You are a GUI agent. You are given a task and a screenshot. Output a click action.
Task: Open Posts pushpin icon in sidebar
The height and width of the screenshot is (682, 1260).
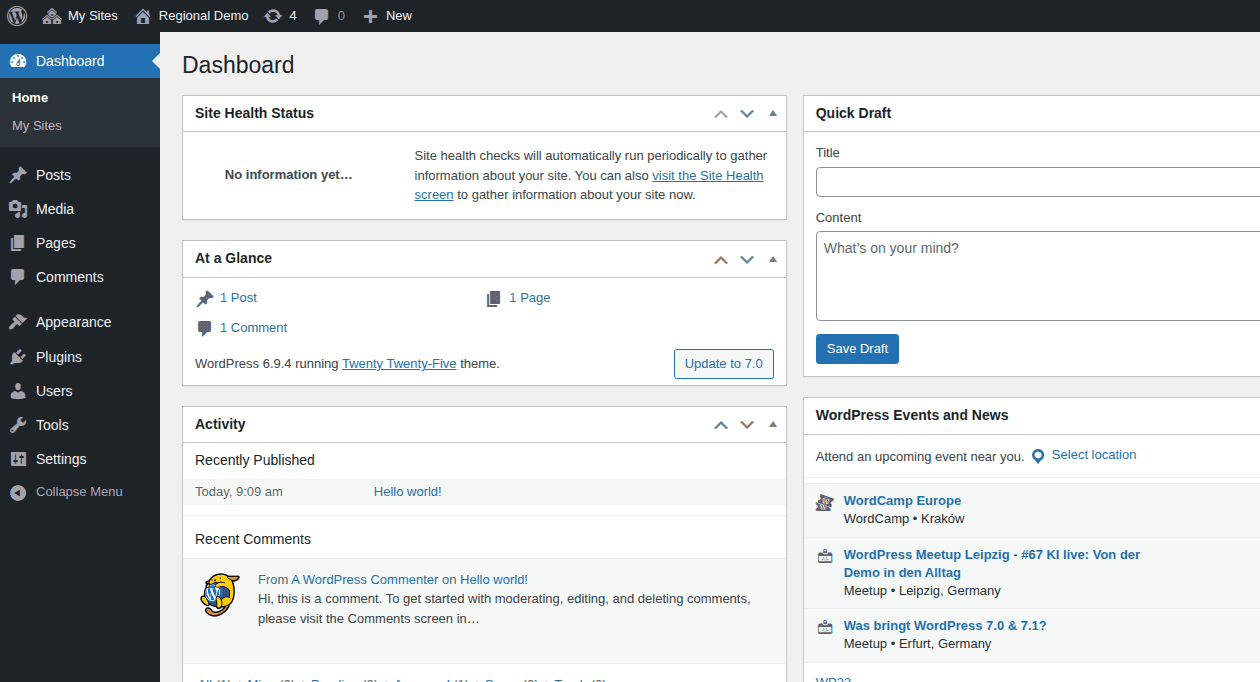coord(18,175)
